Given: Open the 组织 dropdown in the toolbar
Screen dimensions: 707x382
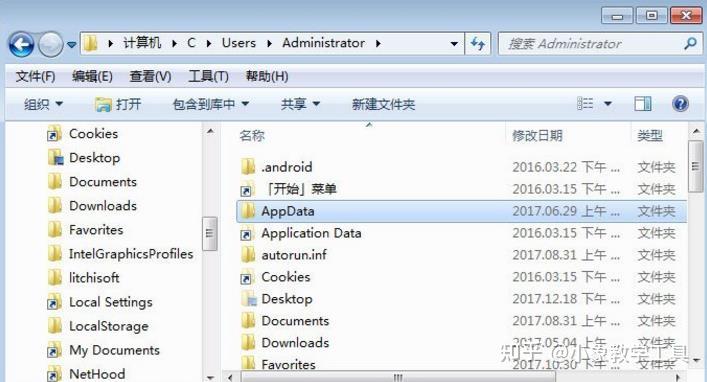Looking at the screenshot, I should coord(43,104).
